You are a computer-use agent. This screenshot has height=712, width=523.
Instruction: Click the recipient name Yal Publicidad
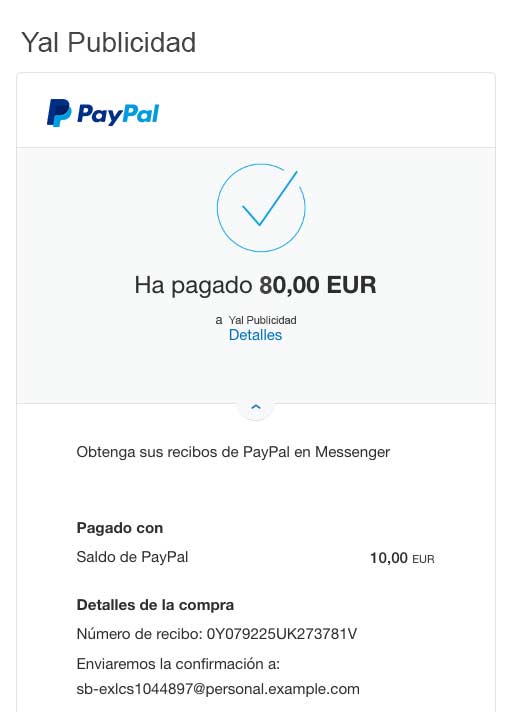(262, 320)
